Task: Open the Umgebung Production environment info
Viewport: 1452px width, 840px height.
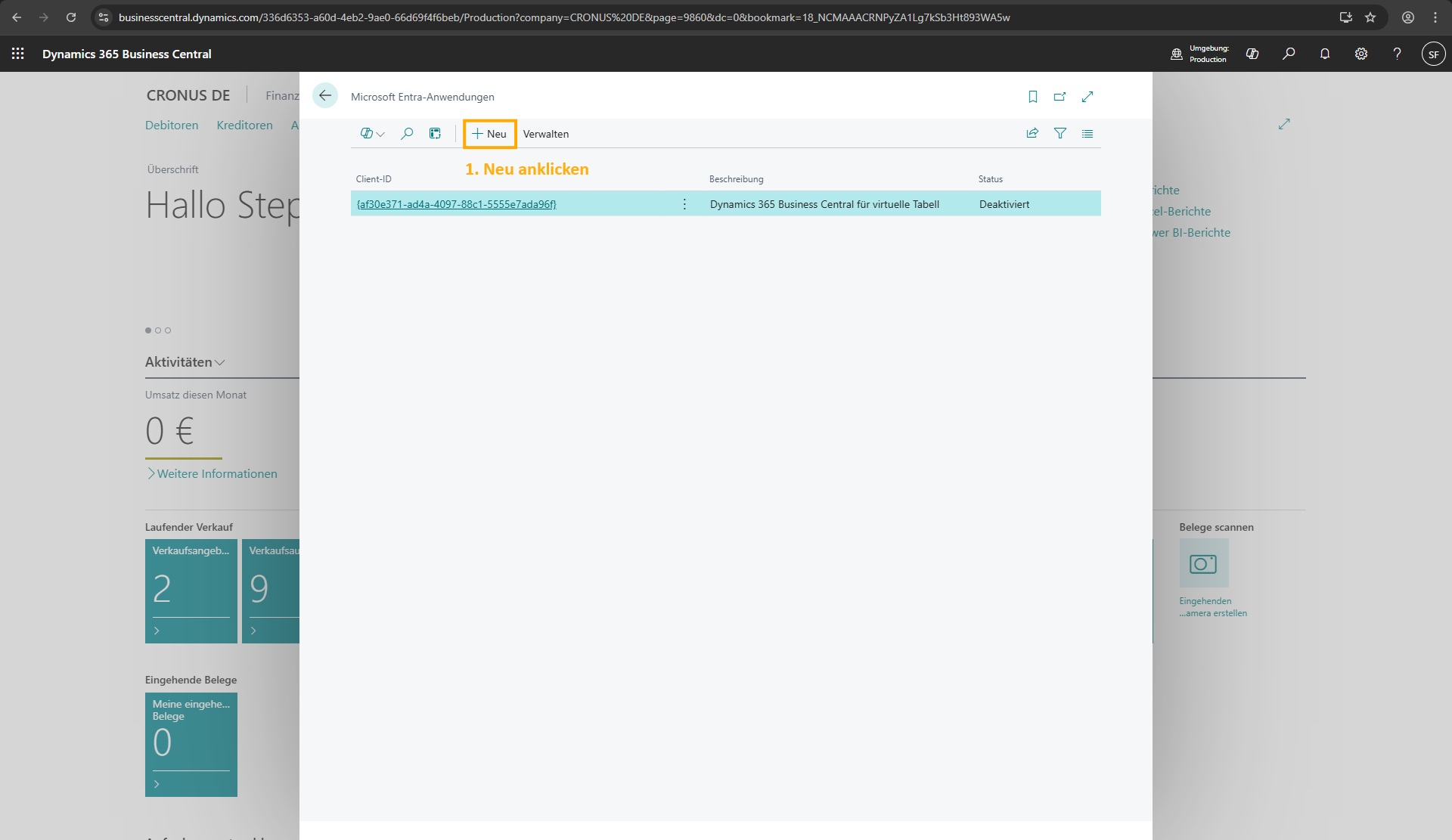Action: coord(1199,54)
